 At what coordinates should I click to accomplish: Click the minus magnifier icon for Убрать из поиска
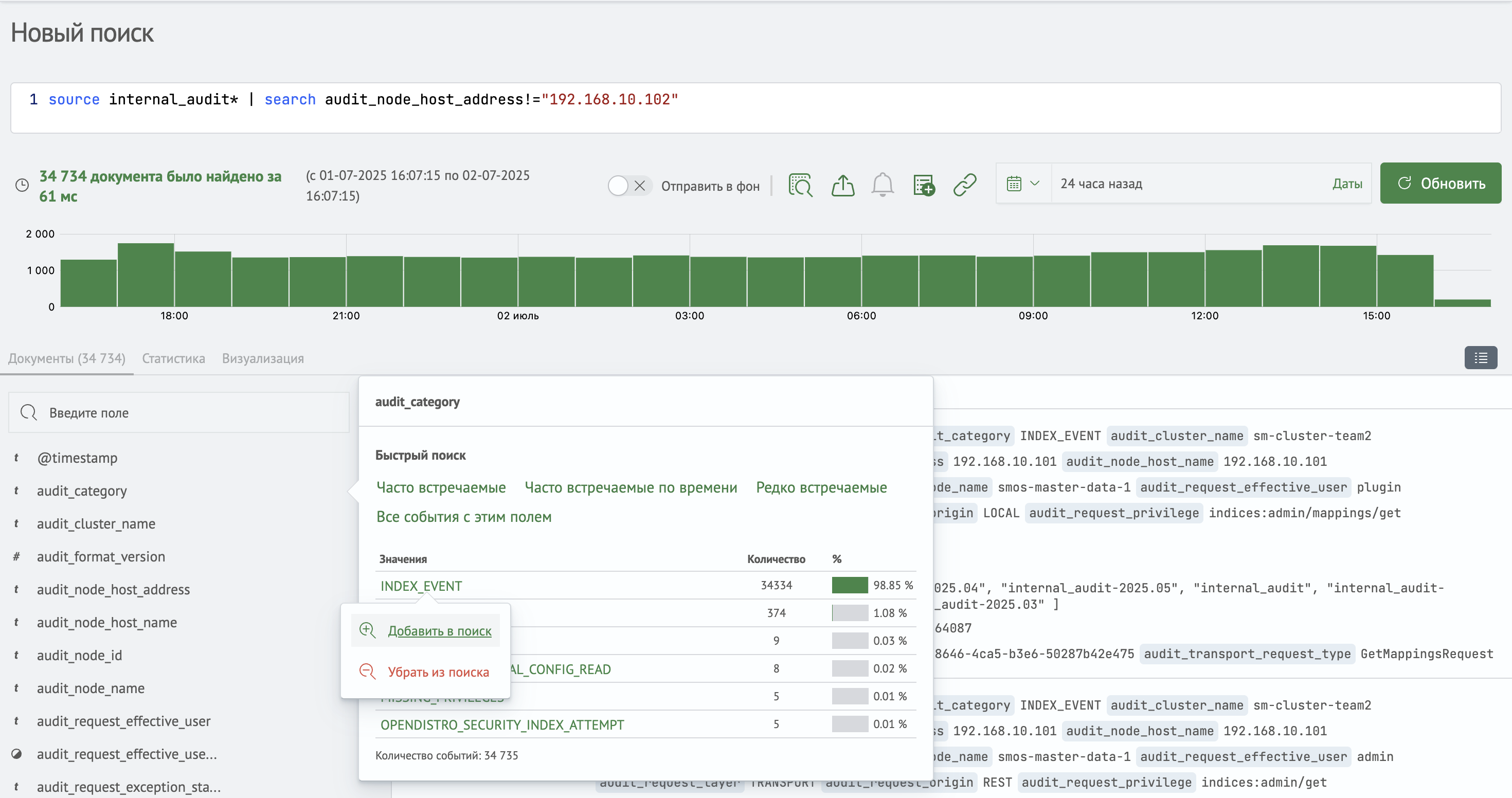click(367, 672)
